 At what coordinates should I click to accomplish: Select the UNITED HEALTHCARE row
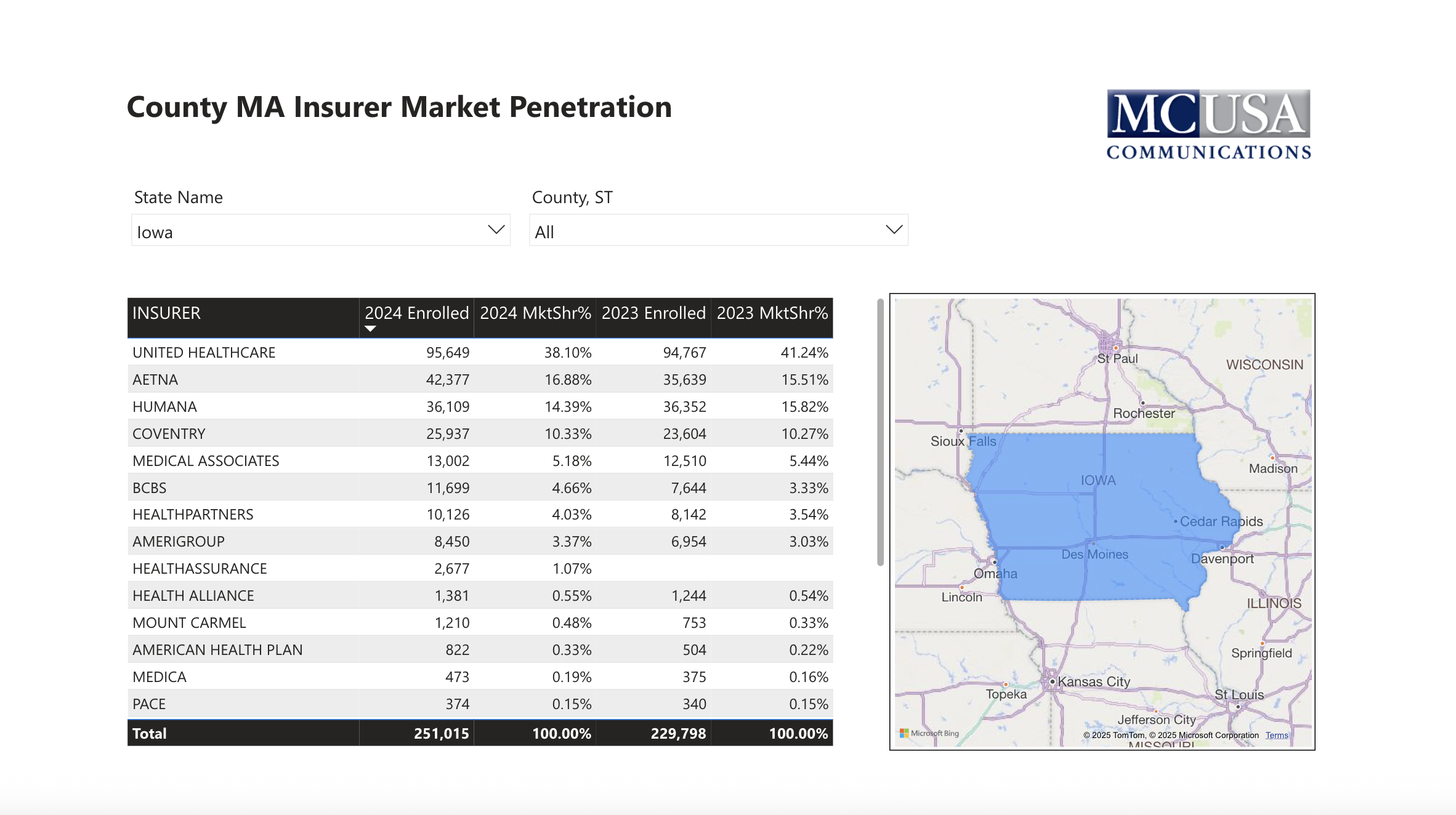(480, 352)
